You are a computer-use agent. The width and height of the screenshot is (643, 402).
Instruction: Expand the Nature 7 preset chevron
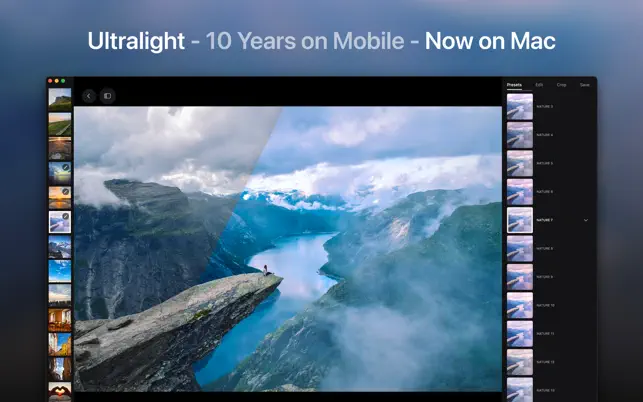click(x=586, y=220)
